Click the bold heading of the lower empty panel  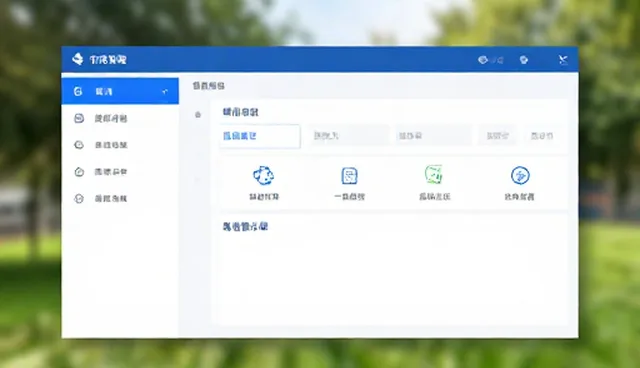click(x=245, y=226)
